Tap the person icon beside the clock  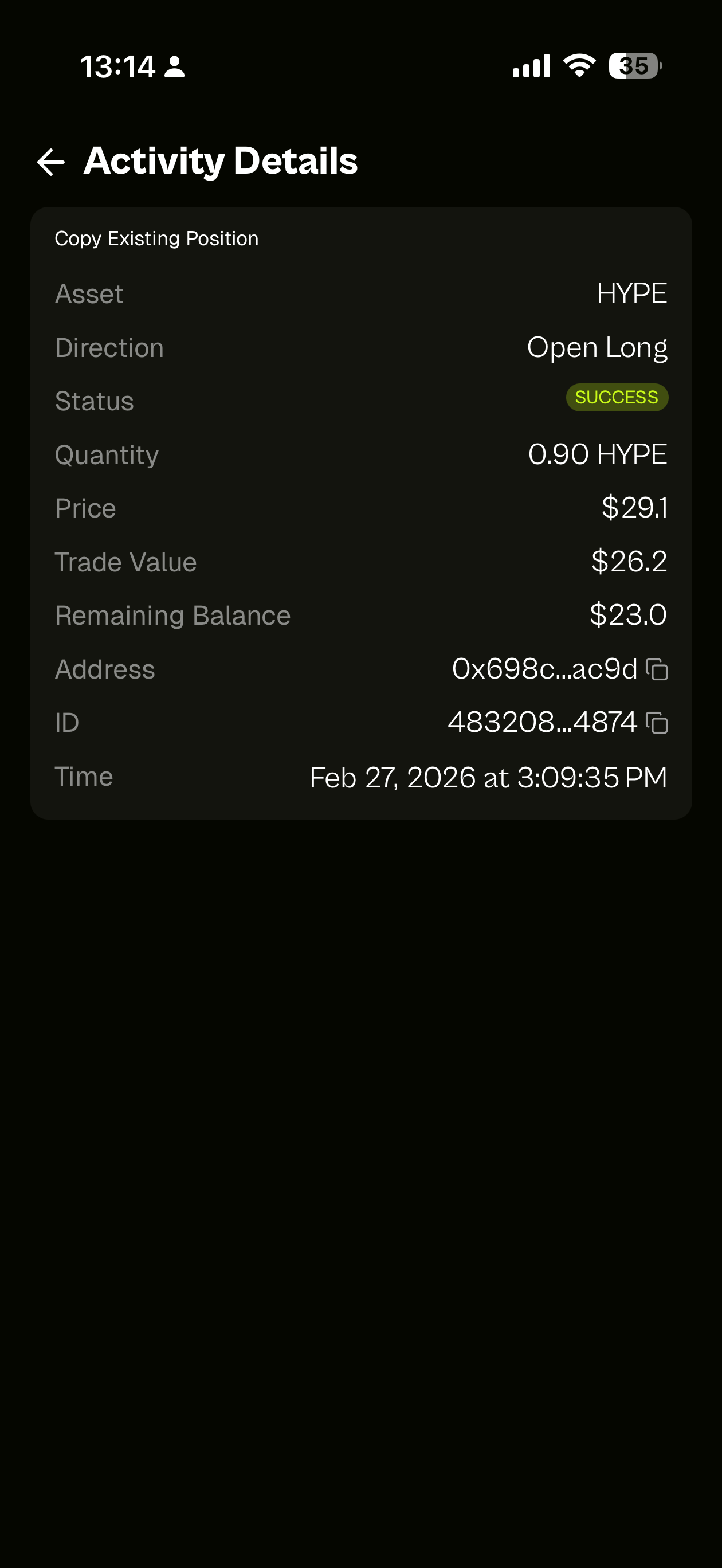pos(175,66)
